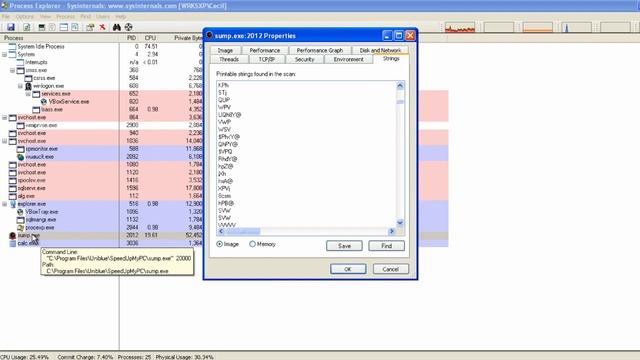Switch to the Performance Graph tab
The width and height of the screenshot is (640, 360).
[320, 50]
